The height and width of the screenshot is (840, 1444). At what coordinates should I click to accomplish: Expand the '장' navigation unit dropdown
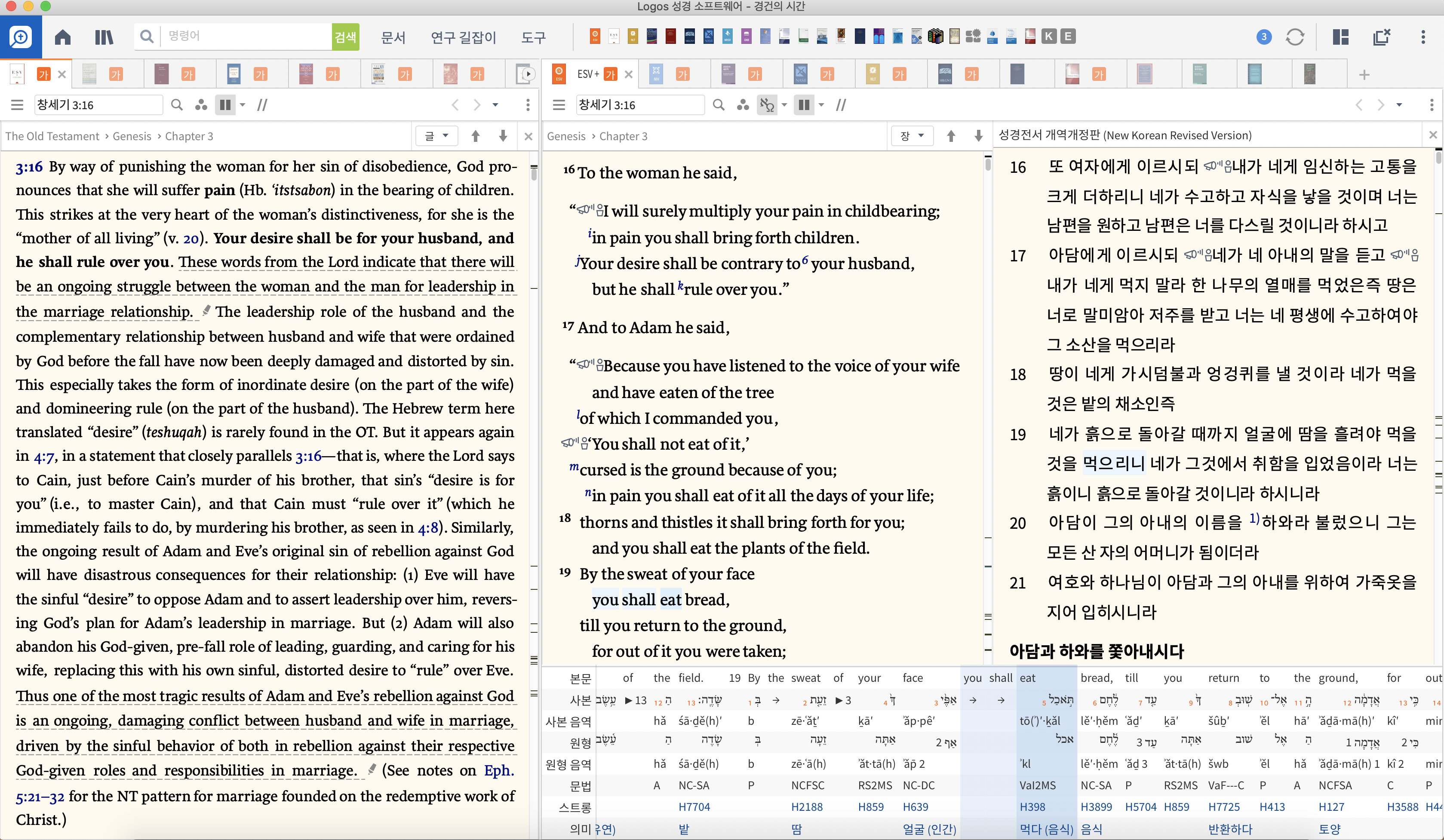[x=912, y=136]
